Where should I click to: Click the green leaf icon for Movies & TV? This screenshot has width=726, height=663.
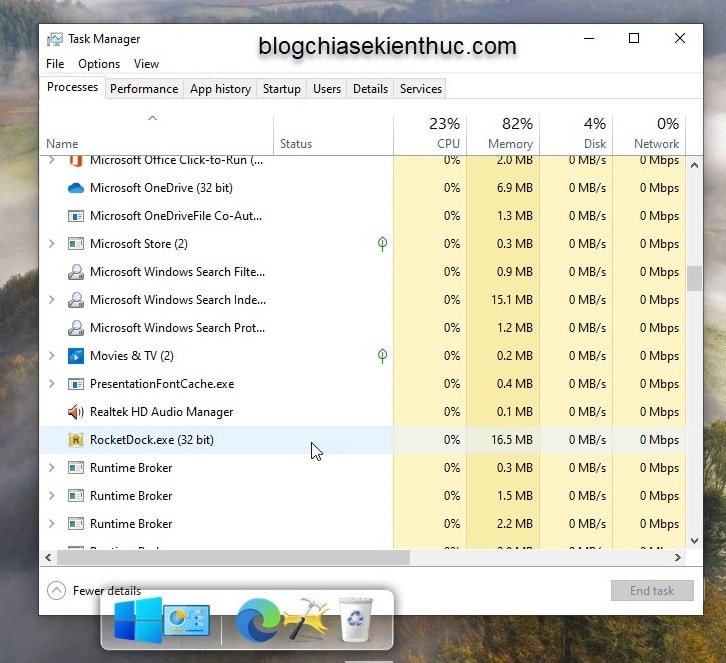[382, 356]
